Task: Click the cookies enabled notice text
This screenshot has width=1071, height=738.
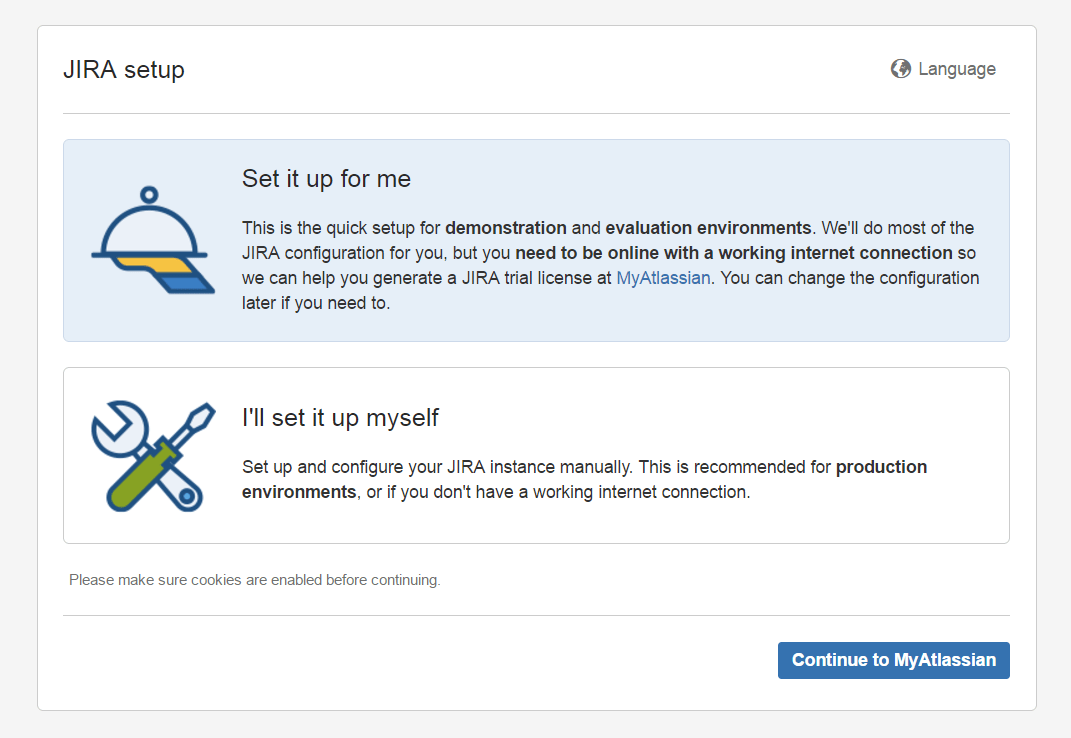Action: coord(255,580)
